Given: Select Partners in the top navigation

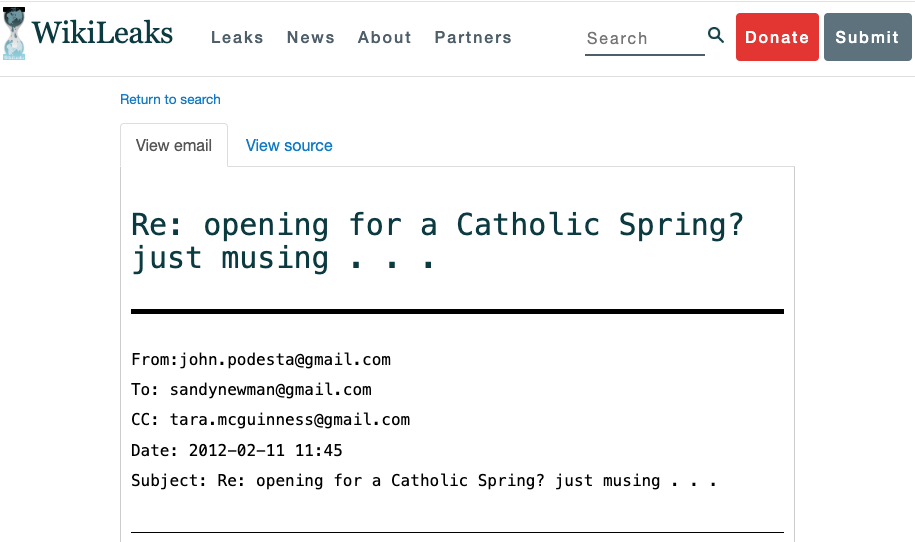Looking at the screenshot, I should [x=473, y=38].
